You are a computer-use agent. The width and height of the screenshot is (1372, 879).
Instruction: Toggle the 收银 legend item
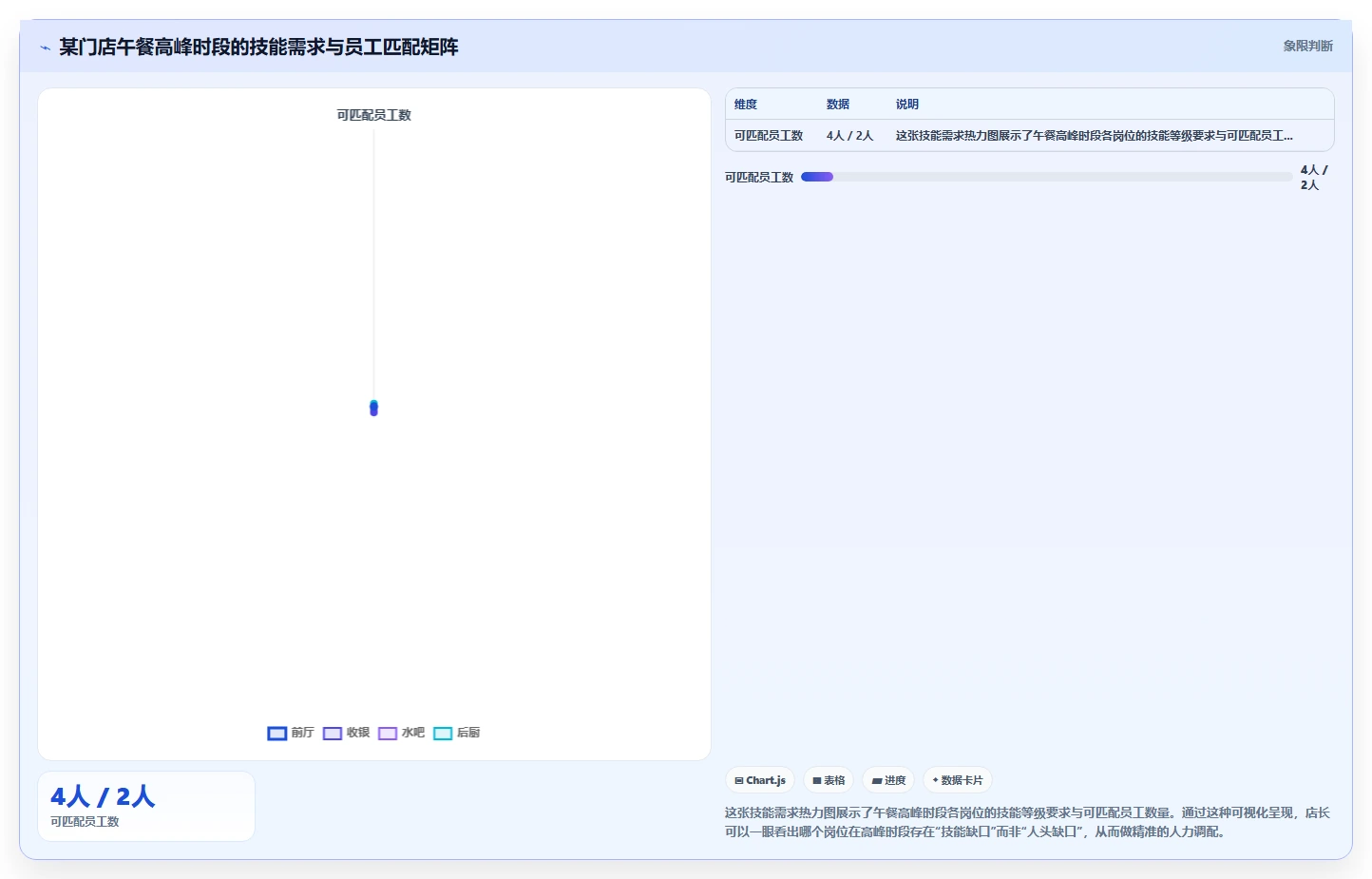[x=346, y=733]
